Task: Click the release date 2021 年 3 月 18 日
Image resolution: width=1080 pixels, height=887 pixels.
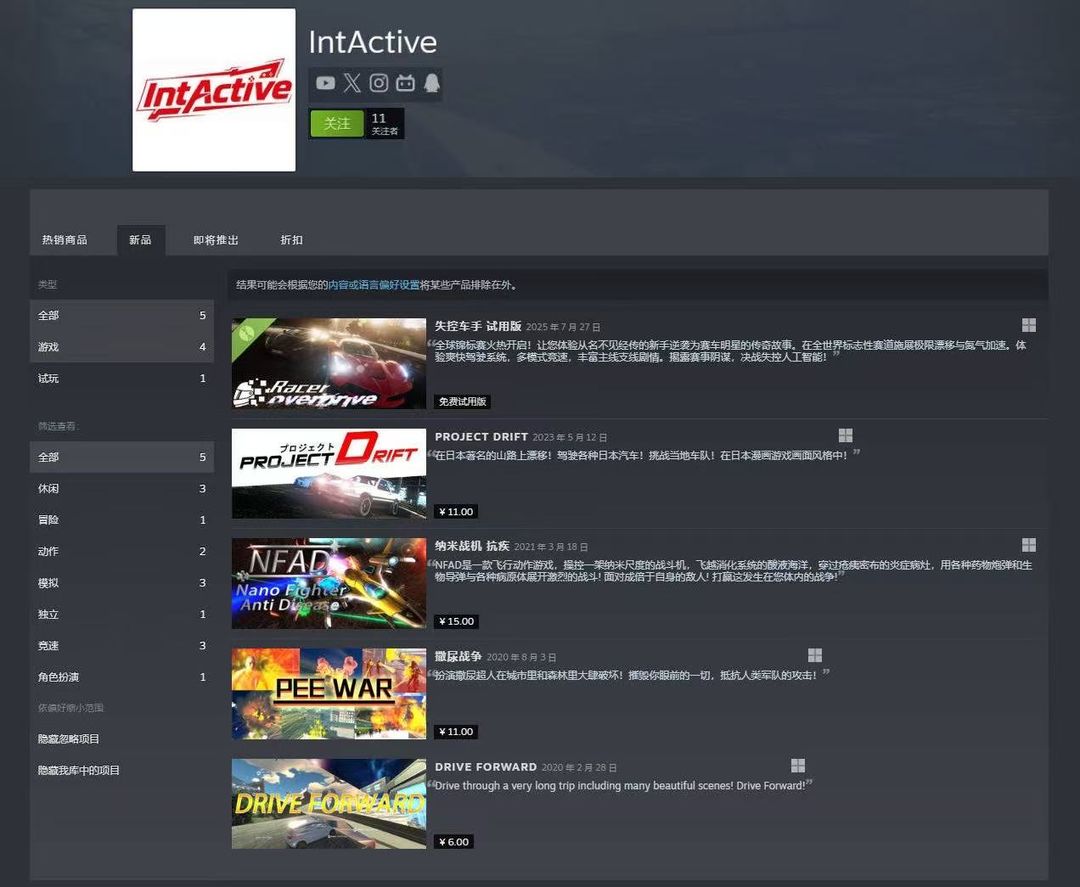Action: point(551,547)
